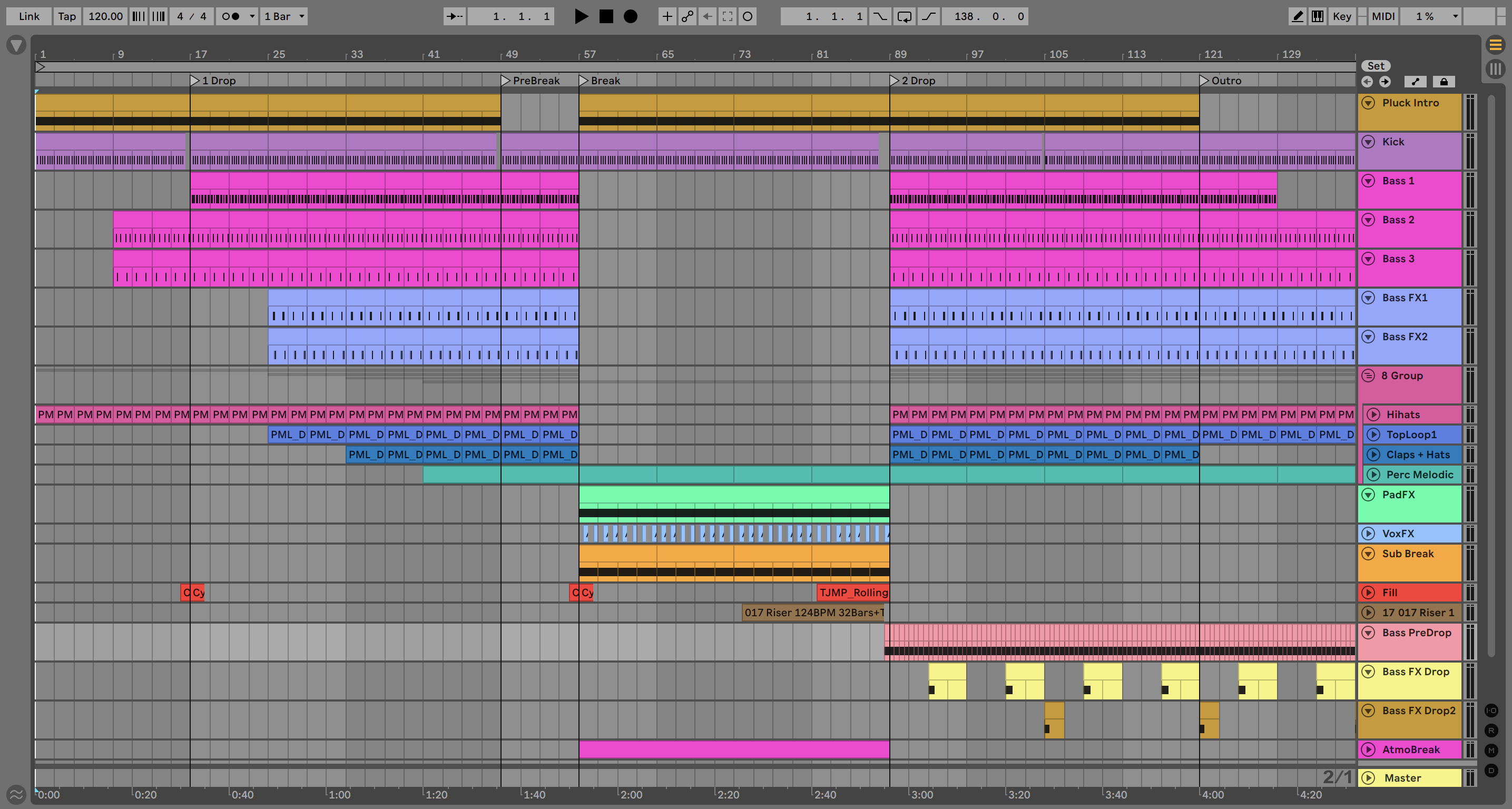Image resolution: width=1512 pixels, height=809 pixels.
Task: Click the tempo field showing 120.00
Action: tap(106, 16)
